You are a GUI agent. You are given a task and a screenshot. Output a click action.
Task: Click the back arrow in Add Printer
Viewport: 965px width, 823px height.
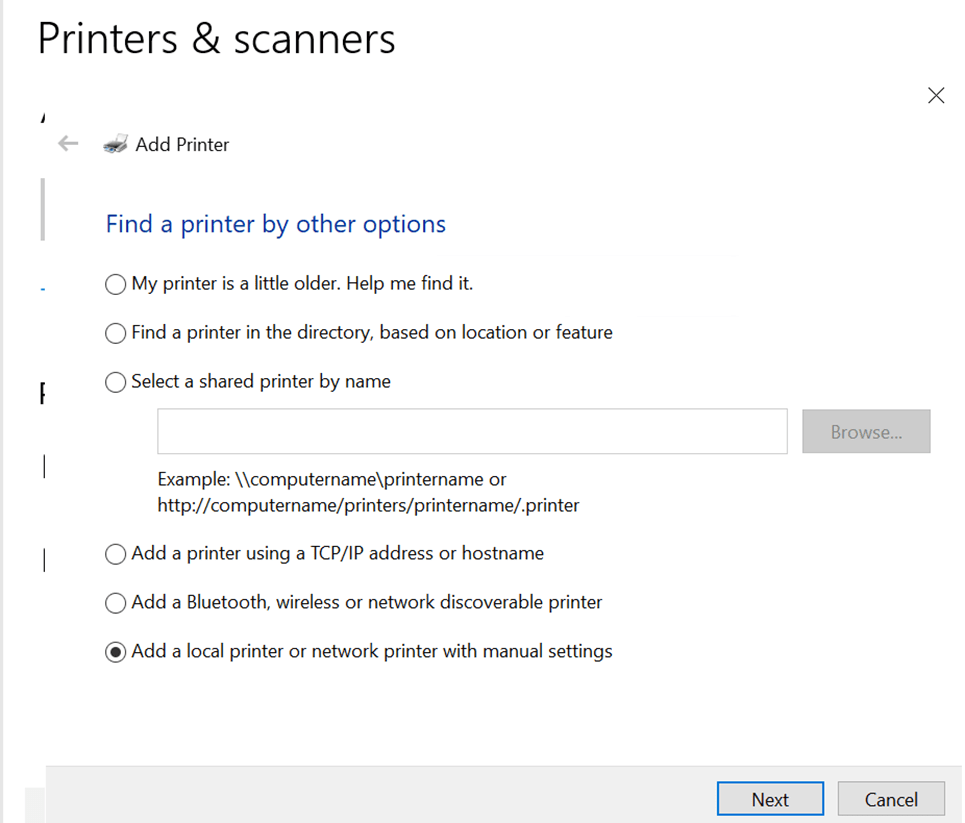click(x=68, y=144)
